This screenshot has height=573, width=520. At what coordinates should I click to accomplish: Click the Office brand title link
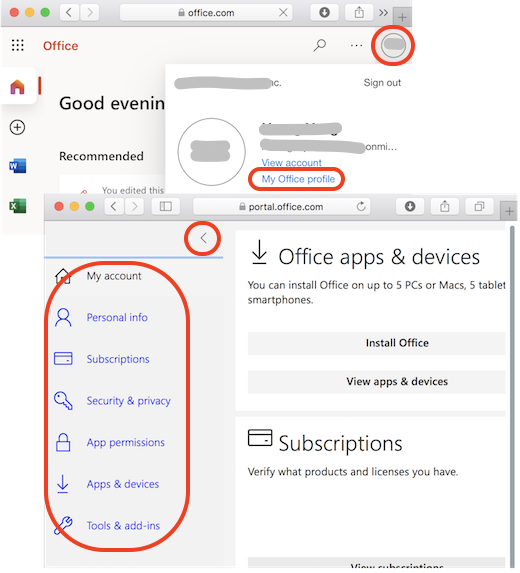coord(60,46)
